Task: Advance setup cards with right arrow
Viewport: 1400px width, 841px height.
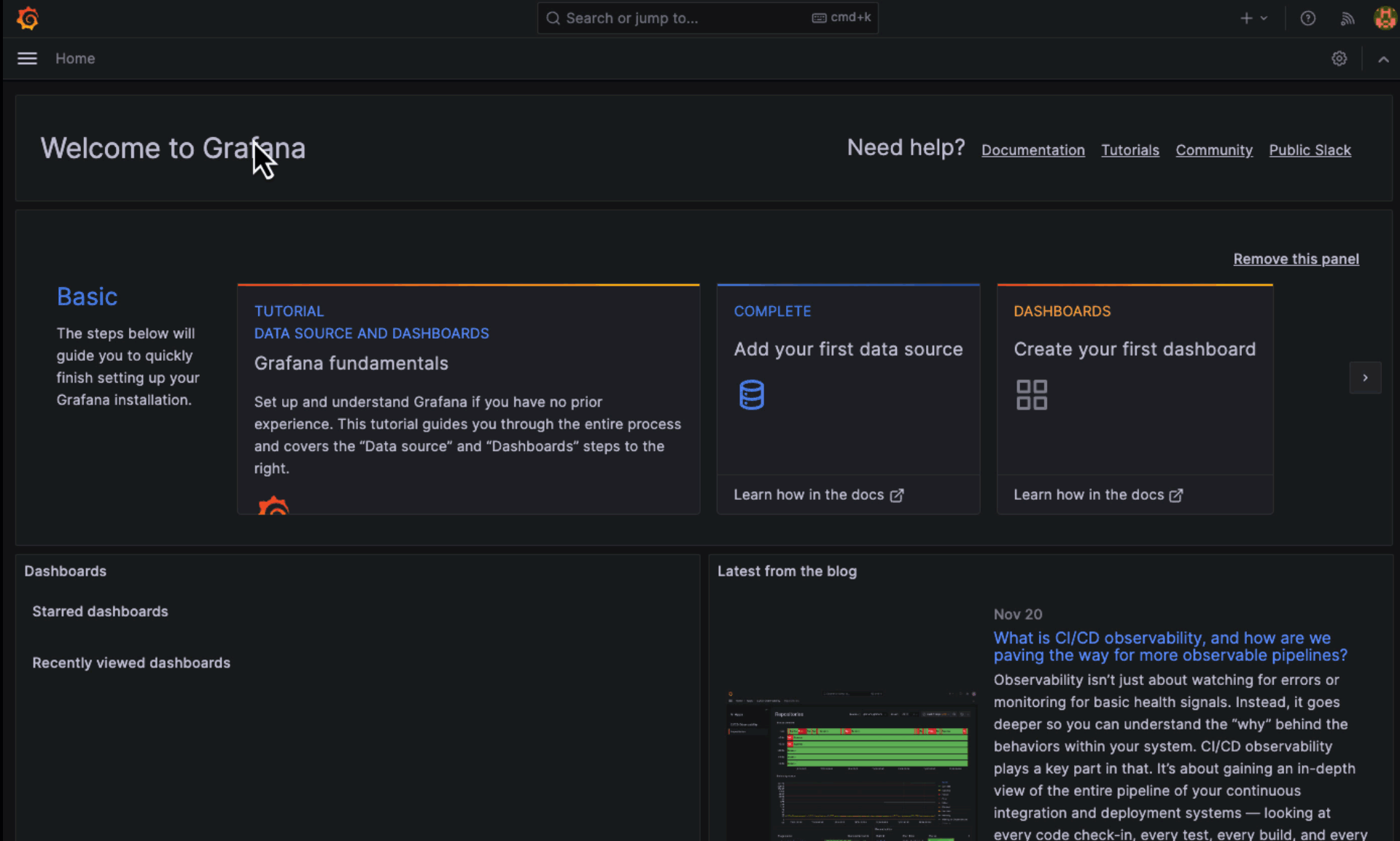Action: click(x=1365, y=378)
